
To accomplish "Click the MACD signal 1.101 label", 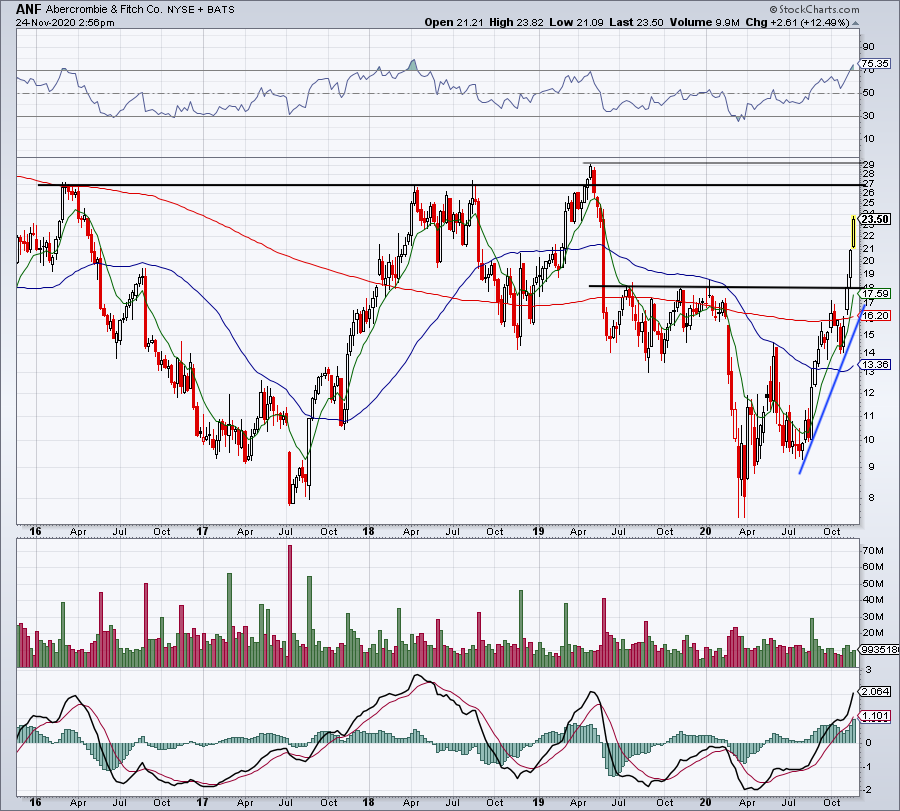I will coord(875,716).
